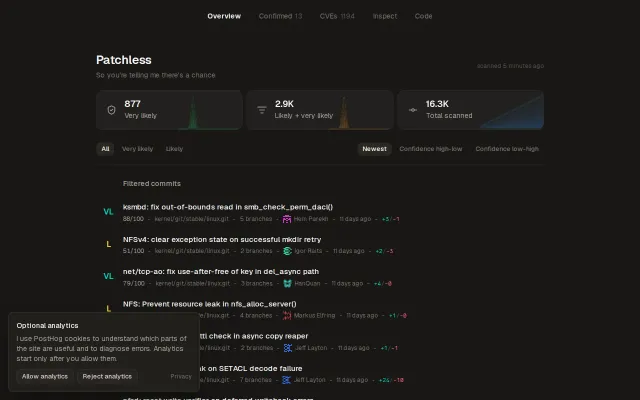Click the HanDuan author avatar

[287, 283]
